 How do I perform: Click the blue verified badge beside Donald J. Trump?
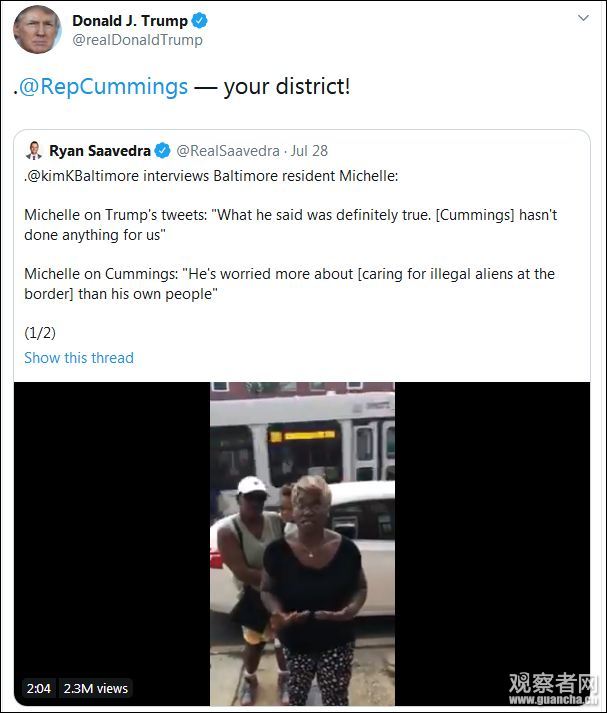(x=199, y=20)
